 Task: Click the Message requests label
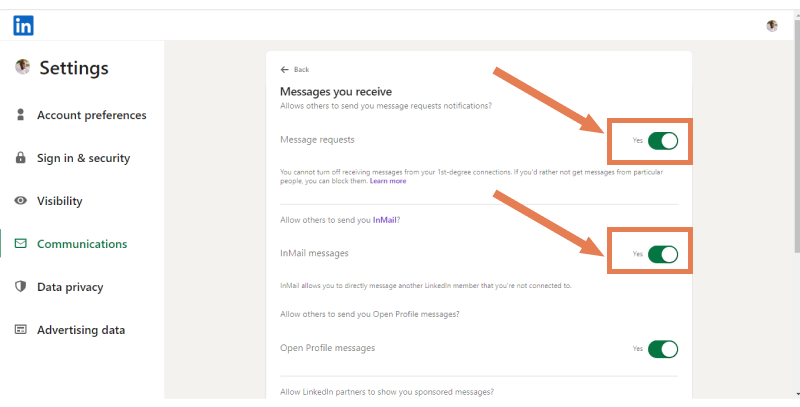[x=317, y=140]
